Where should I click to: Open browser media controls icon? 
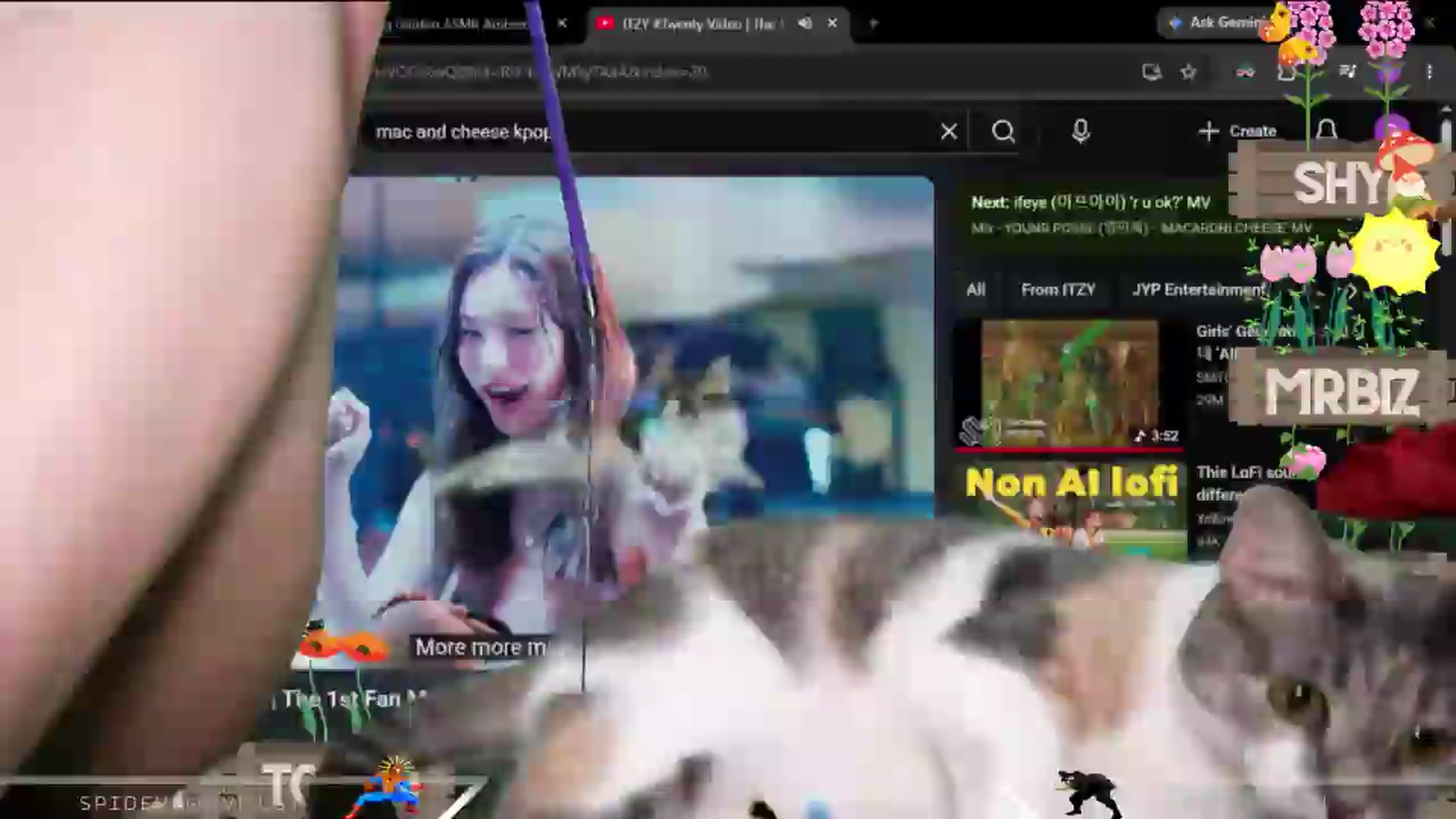1347,72
